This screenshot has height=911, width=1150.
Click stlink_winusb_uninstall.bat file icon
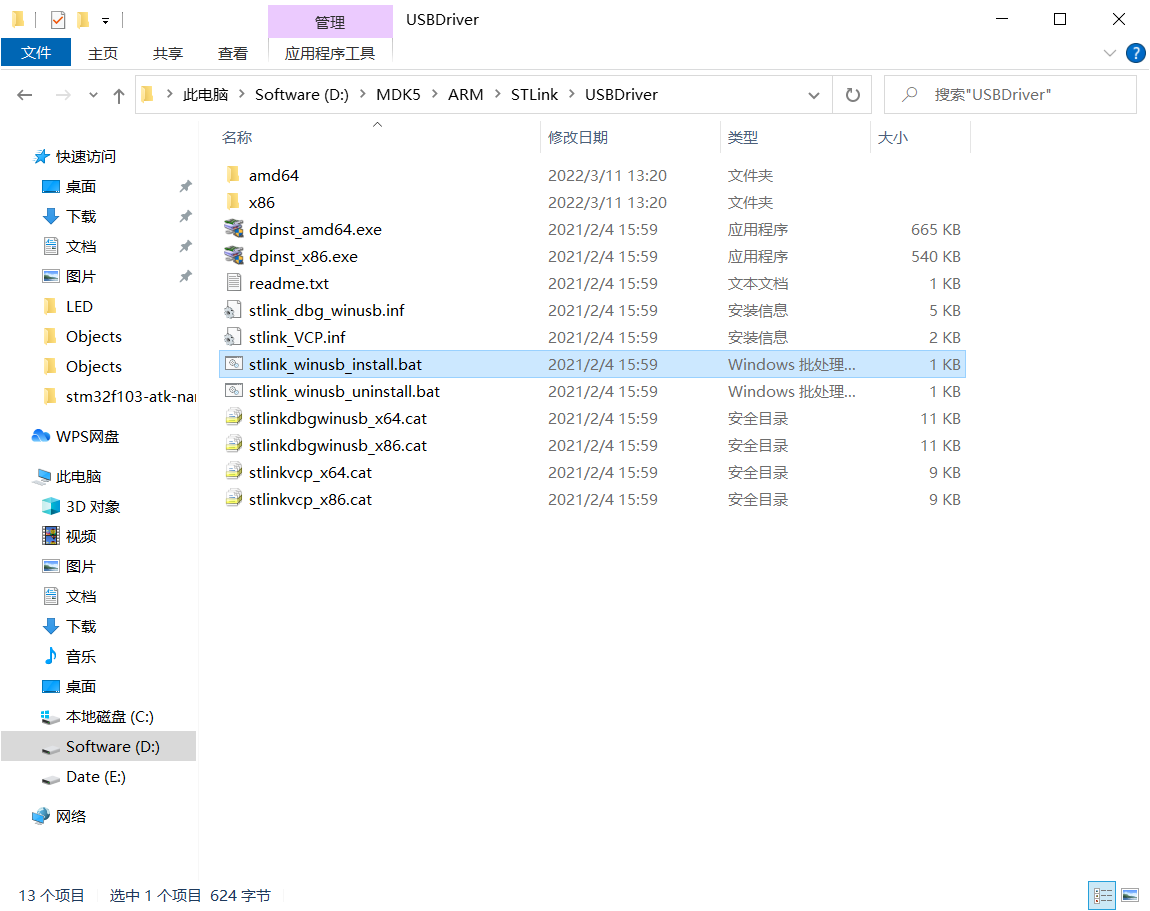pos(233,392)
